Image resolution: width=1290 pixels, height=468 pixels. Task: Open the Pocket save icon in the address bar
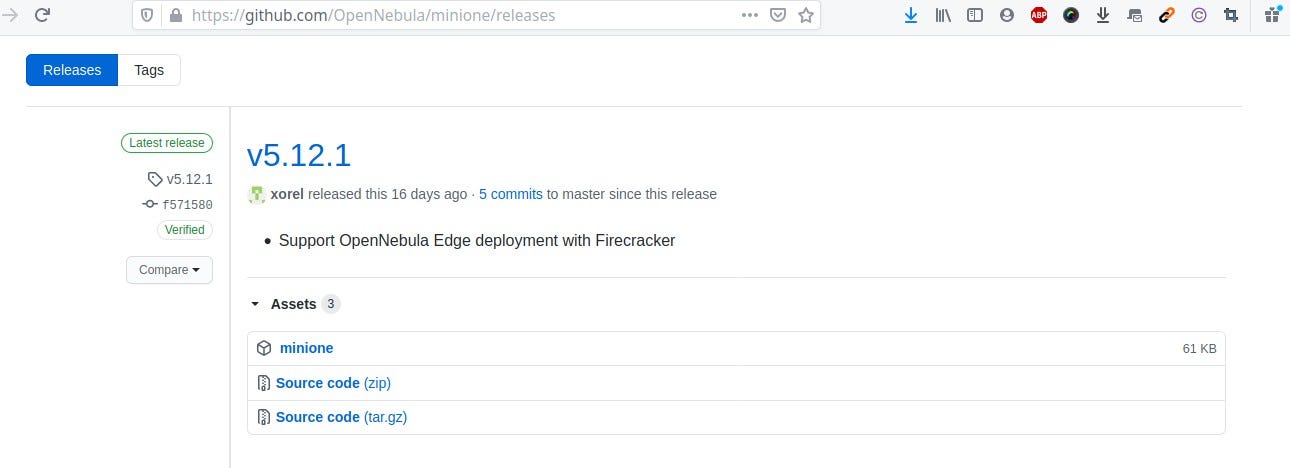tap(778, 15)
